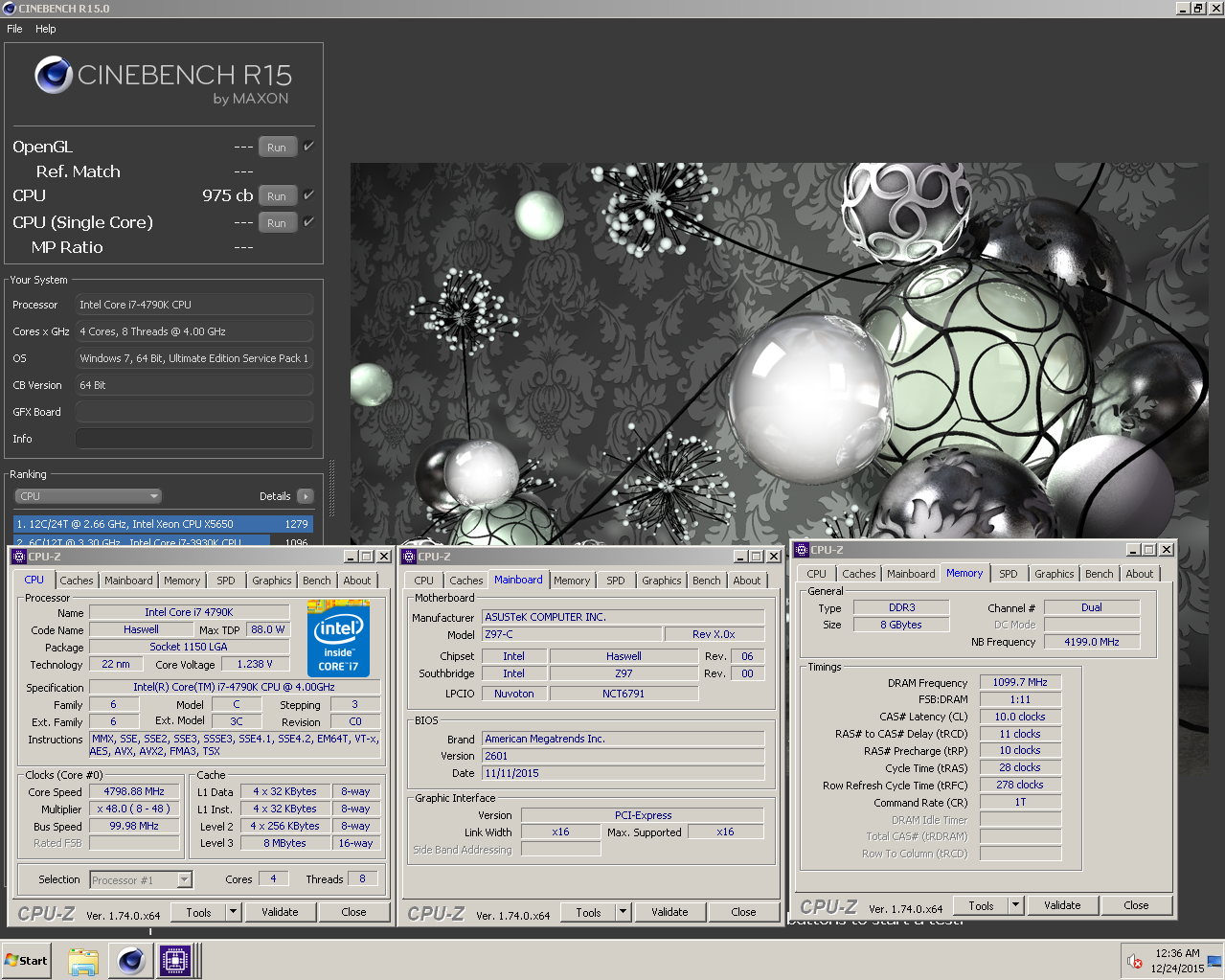Click the Intel Core i7 inside logo

[338, 637]
